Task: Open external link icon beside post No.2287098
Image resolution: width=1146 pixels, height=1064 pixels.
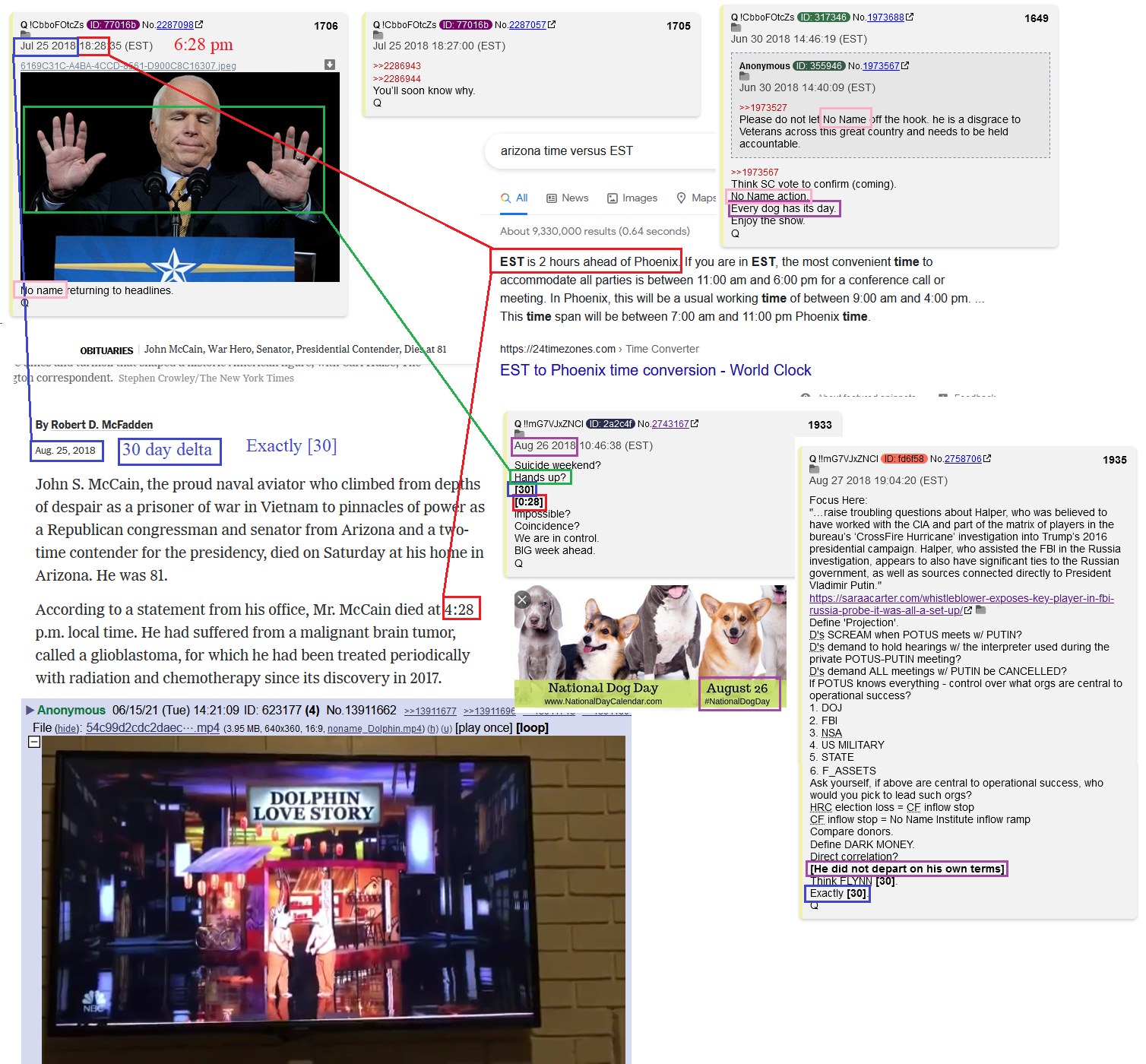Action: pos(199,25)
